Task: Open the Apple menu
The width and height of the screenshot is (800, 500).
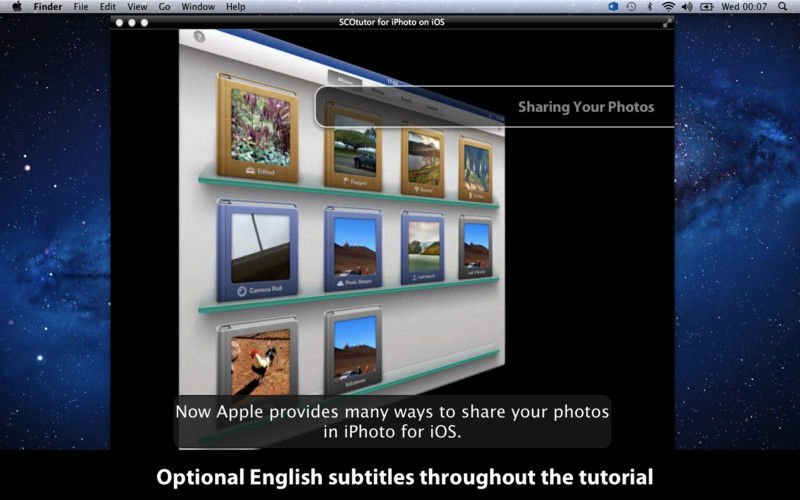Action: (17, 7)
